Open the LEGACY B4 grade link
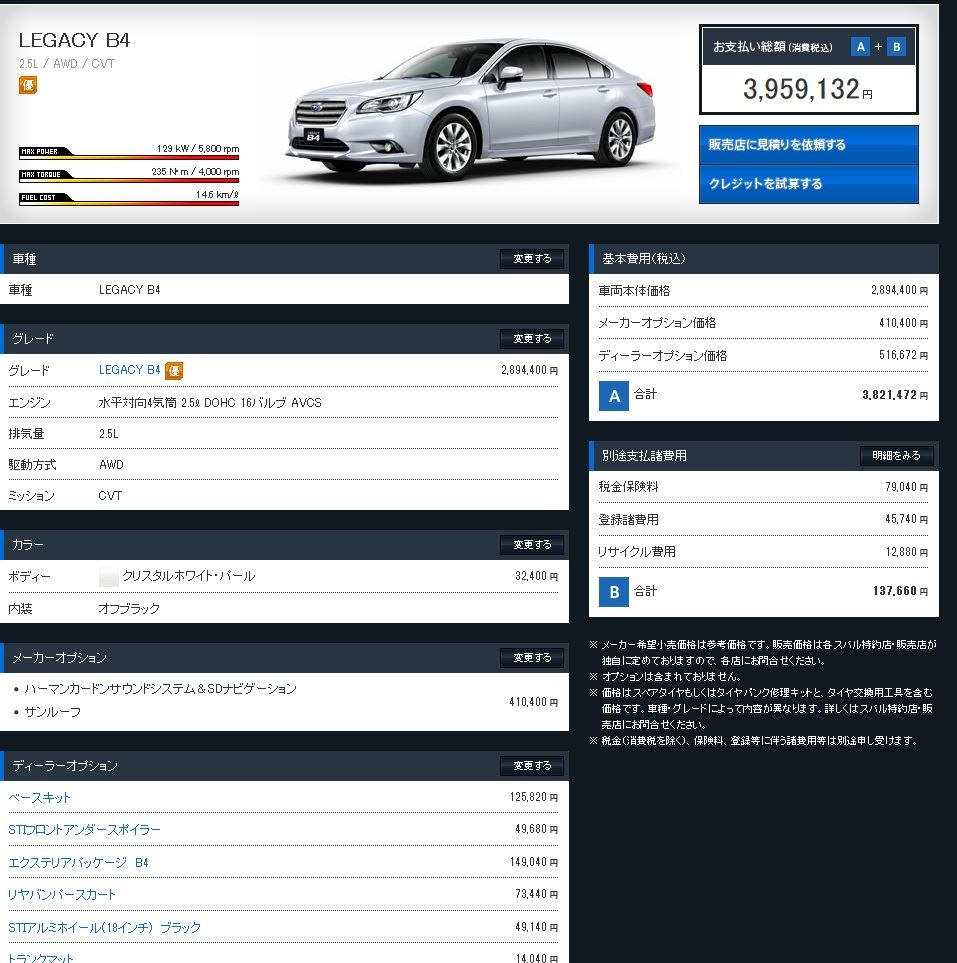This screenshot has width=957, height=963. pos(129,370)
